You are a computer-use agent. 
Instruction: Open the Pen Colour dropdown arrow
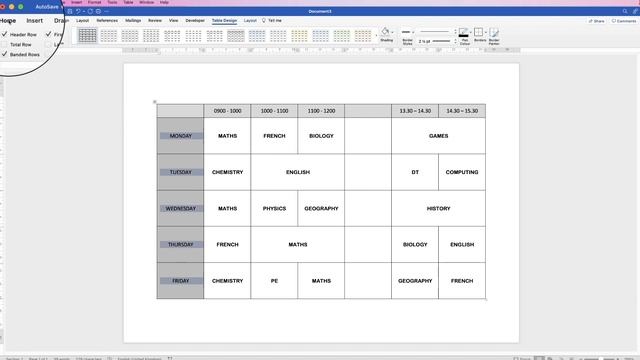[x=471, y=32]
